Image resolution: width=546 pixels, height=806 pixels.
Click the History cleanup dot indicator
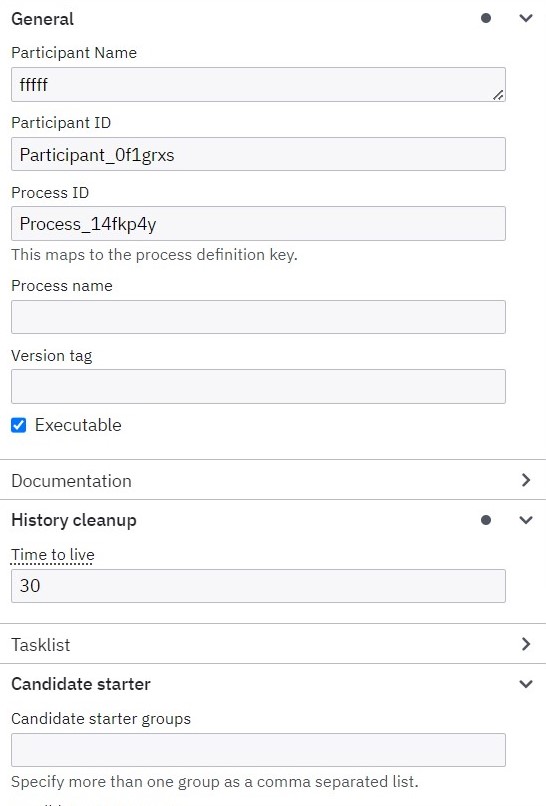coord(485,520)
